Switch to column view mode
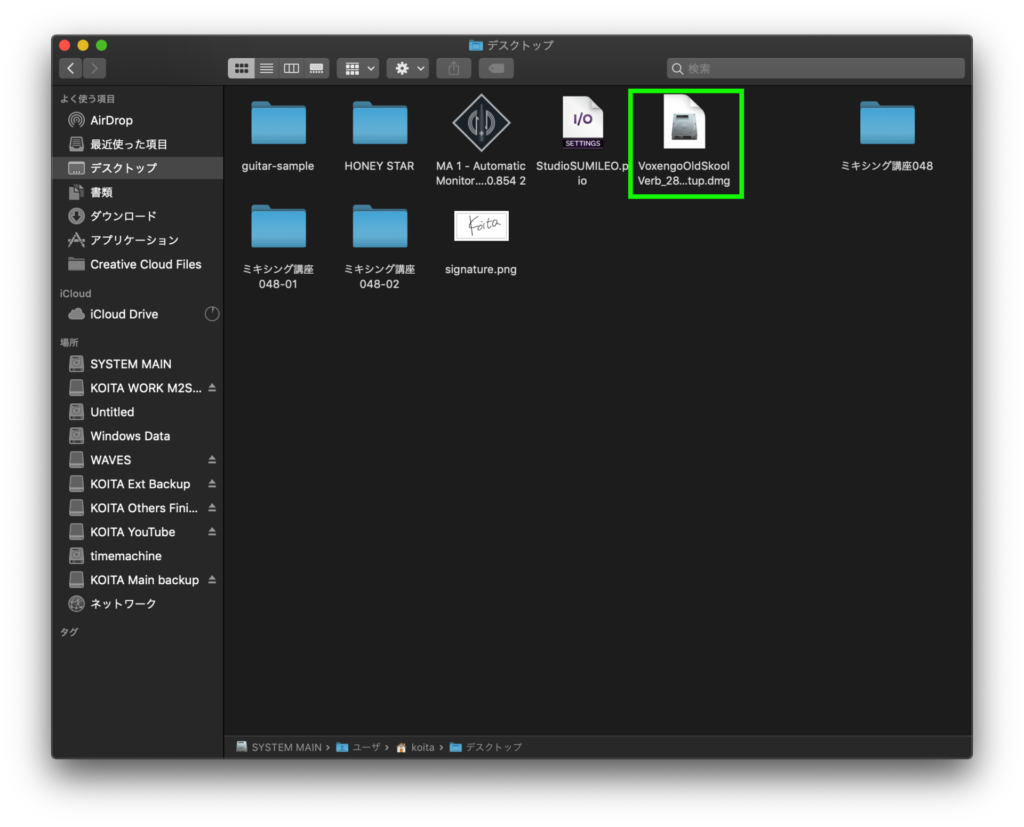Image resolution: width=1024 pixels, height=827 pixels. pyautogui.click(x=291, y=68)
